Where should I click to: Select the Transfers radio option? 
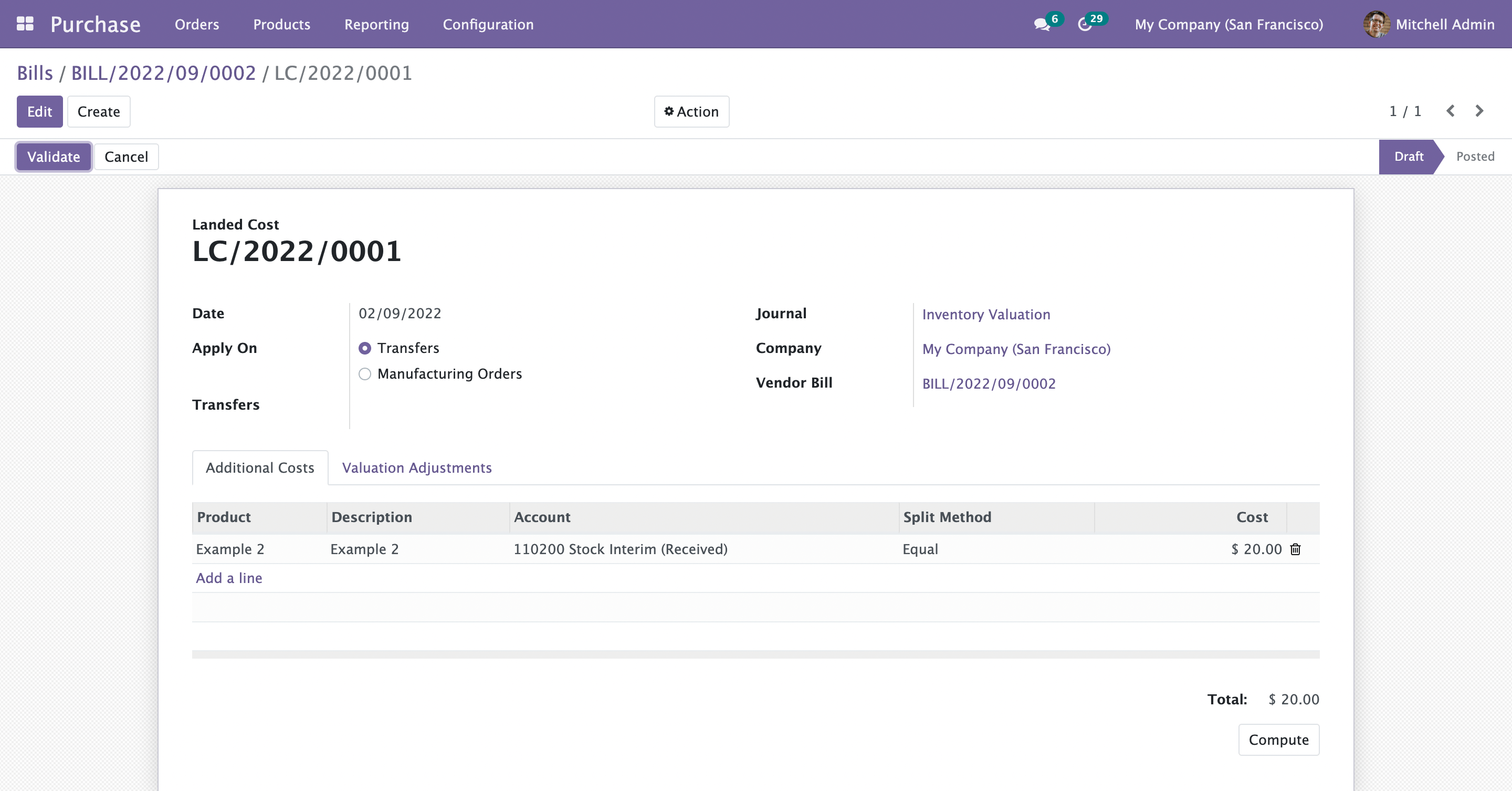[x=365, y=348]
